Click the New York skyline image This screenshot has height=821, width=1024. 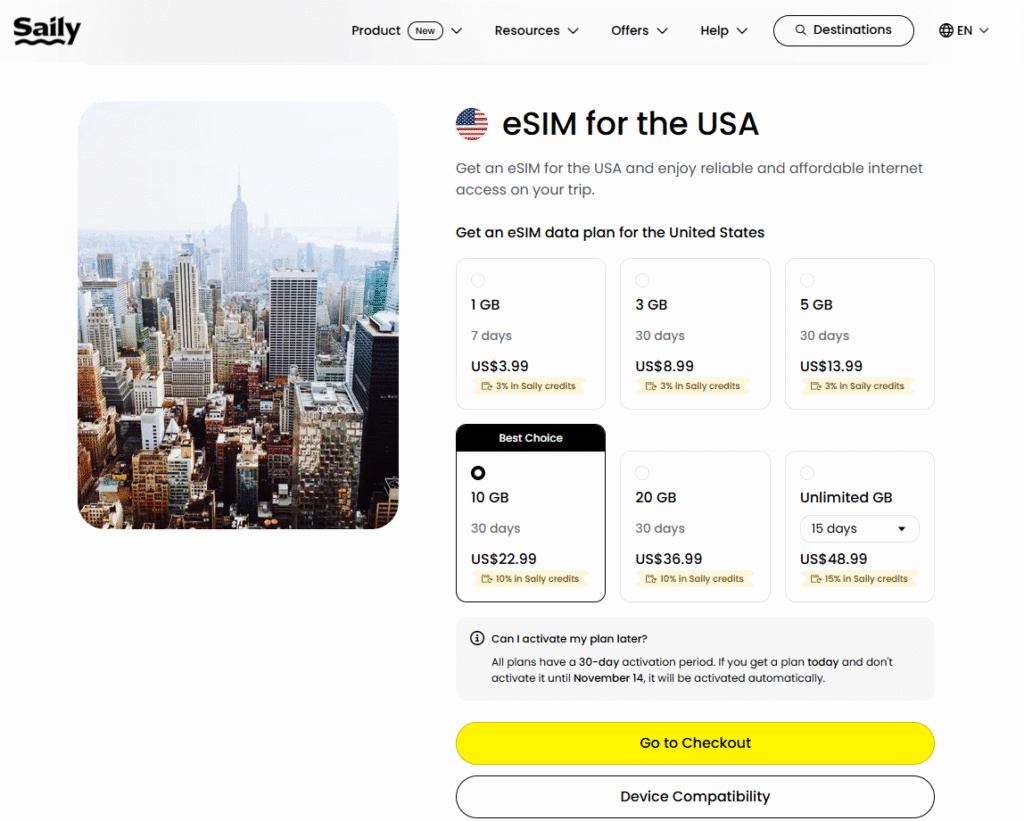point(238,315)
